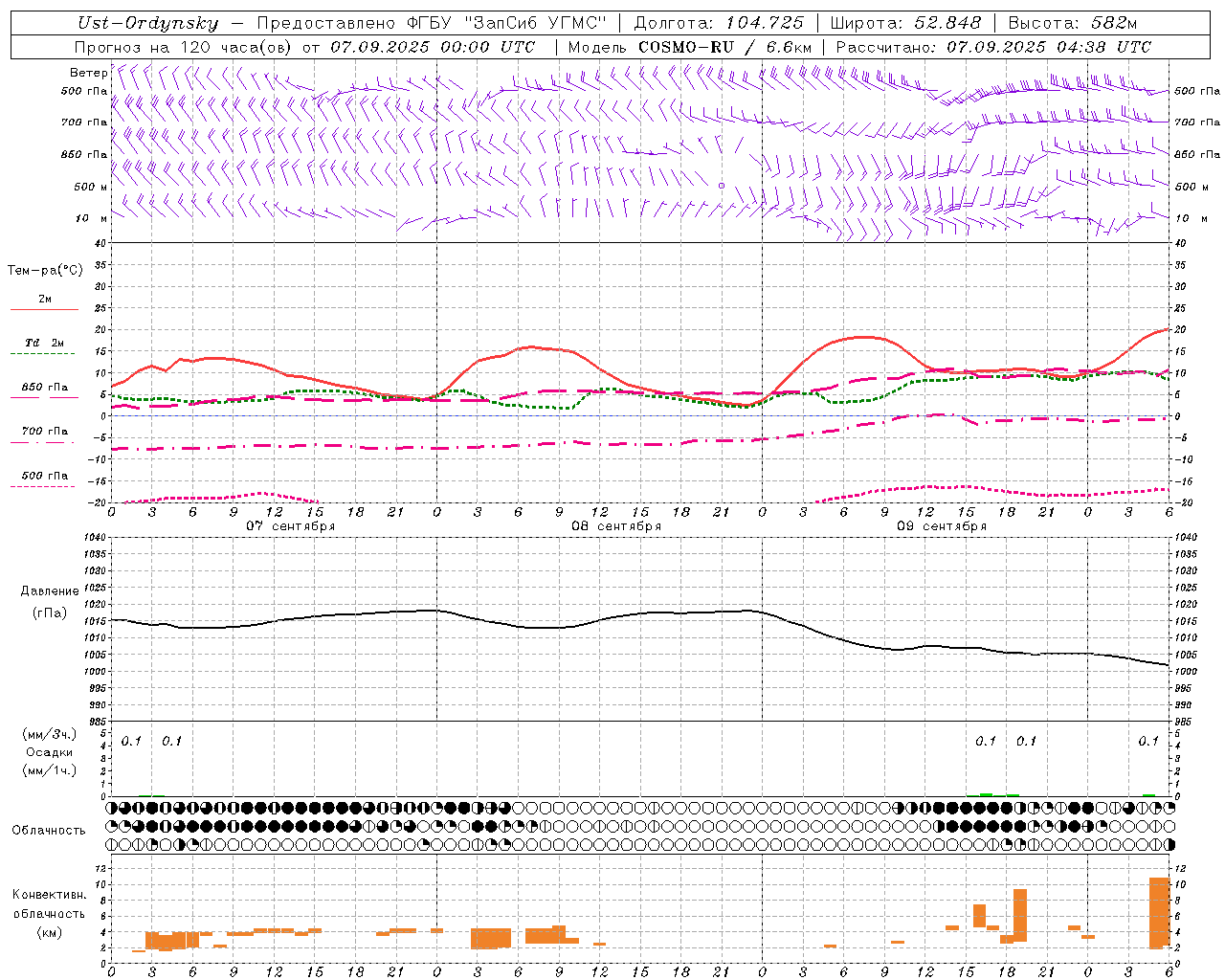Click the Конвективн. panel label
This screenshot has height=980, width=1225.
[x=49, y=895]
